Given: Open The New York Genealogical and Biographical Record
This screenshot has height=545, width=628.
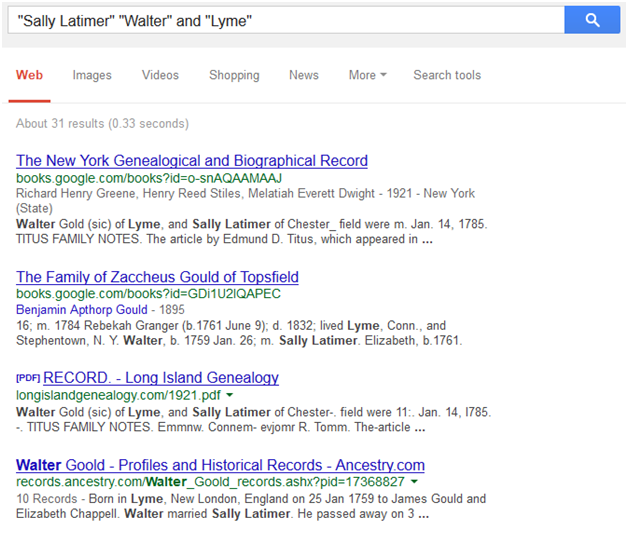Looking at the screenshot, I should (x=192, y=161).
